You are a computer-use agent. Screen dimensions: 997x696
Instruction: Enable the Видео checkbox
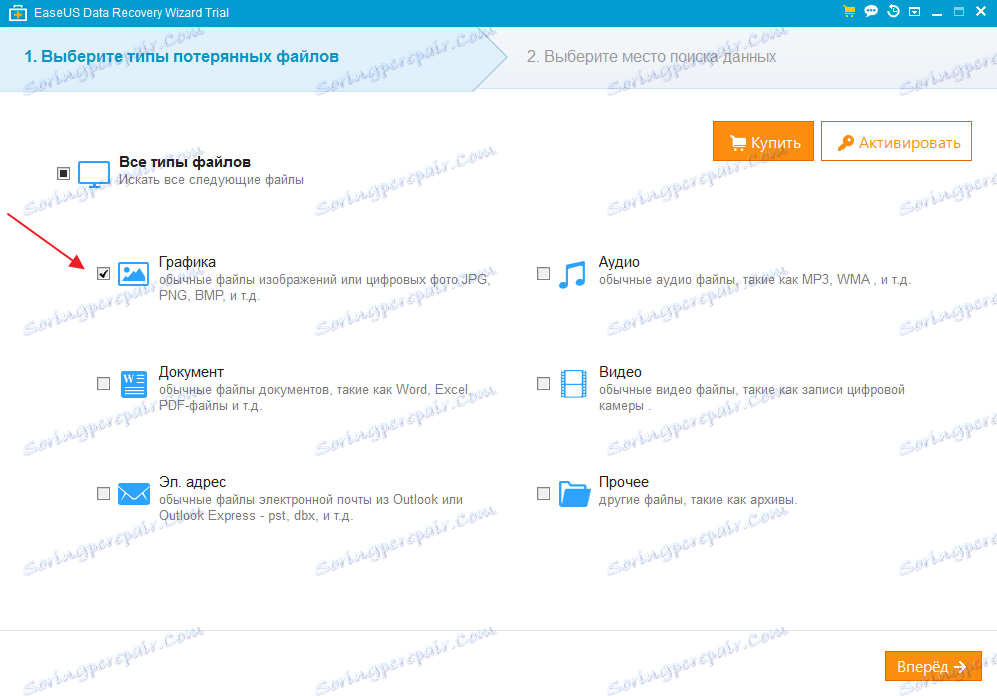[544, 383]
